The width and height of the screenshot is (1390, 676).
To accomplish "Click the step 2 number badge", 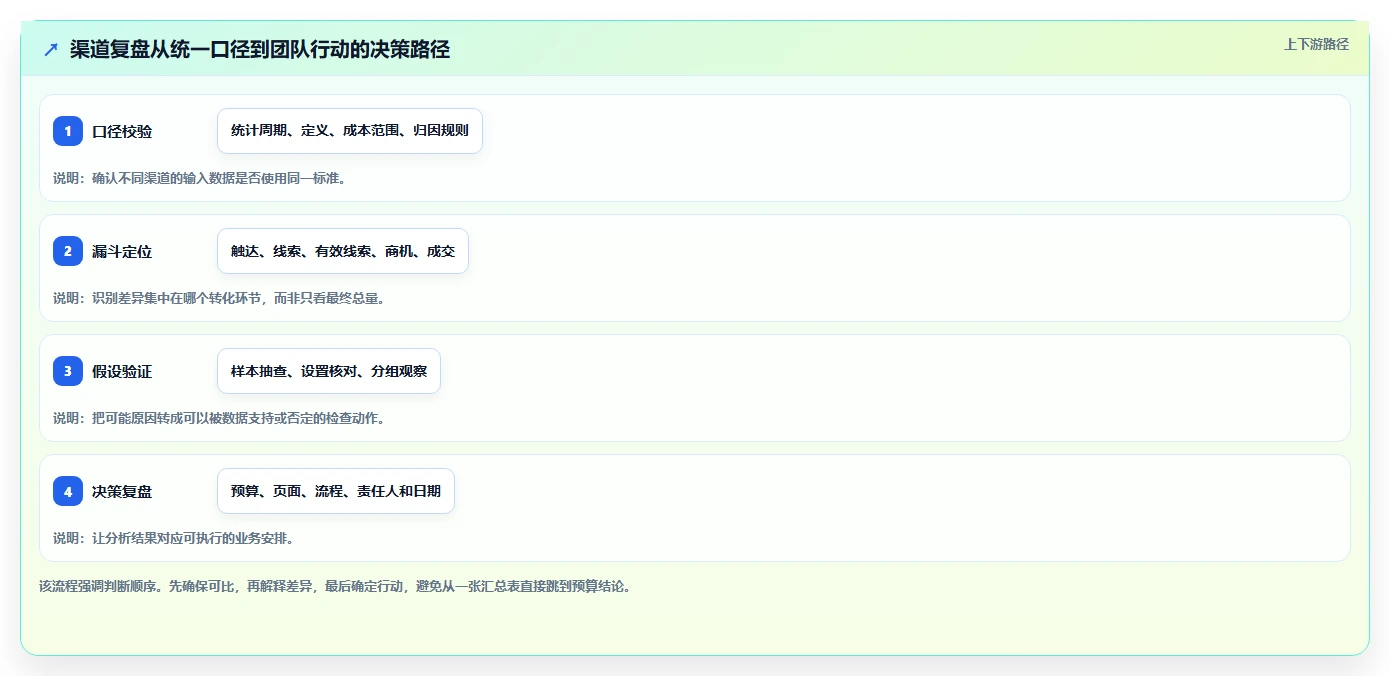I will pyautogui.click(x=68, y=251).
